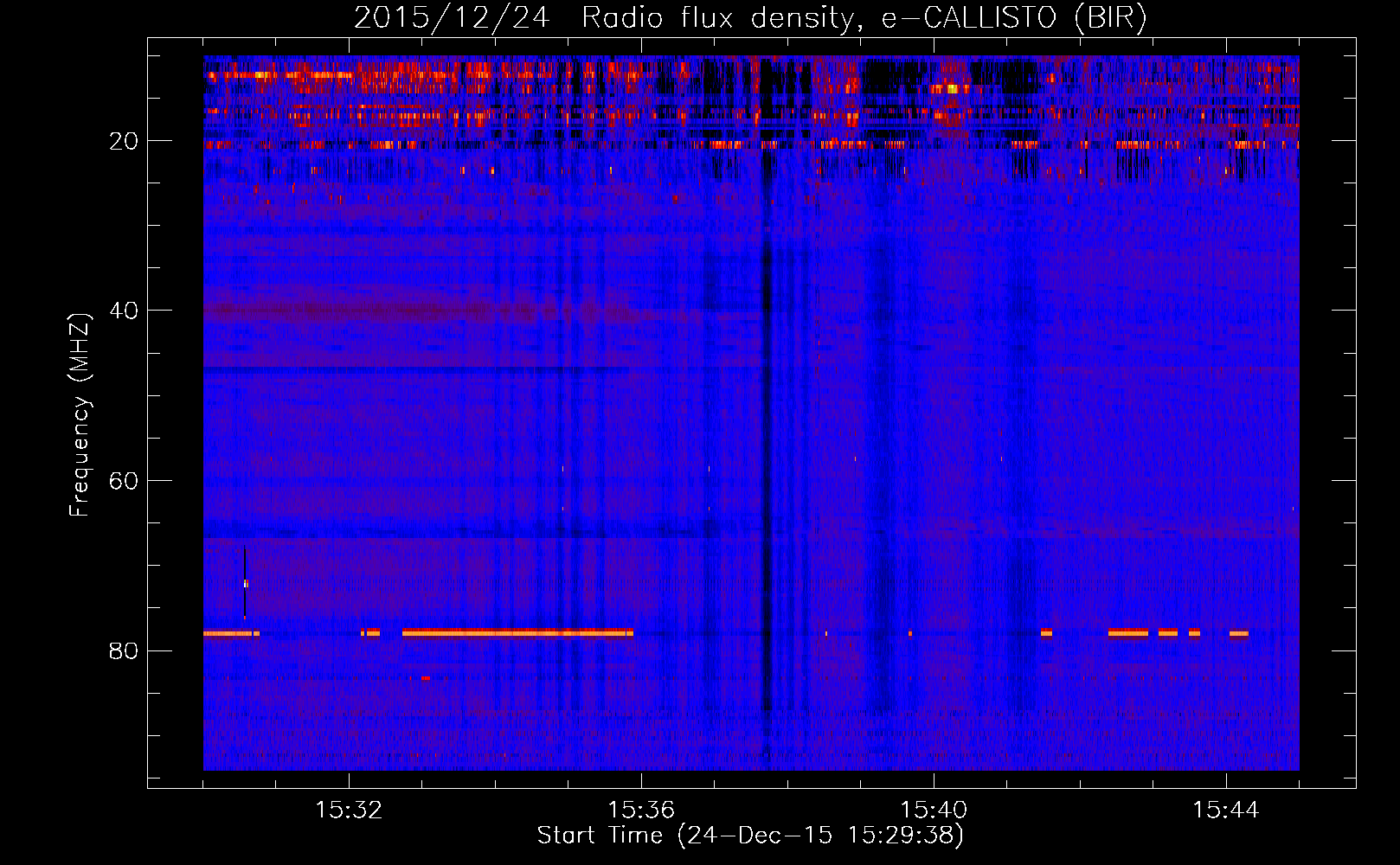
Task: Click the '15:44' time tick label
Action: [x=1226, y=811]
